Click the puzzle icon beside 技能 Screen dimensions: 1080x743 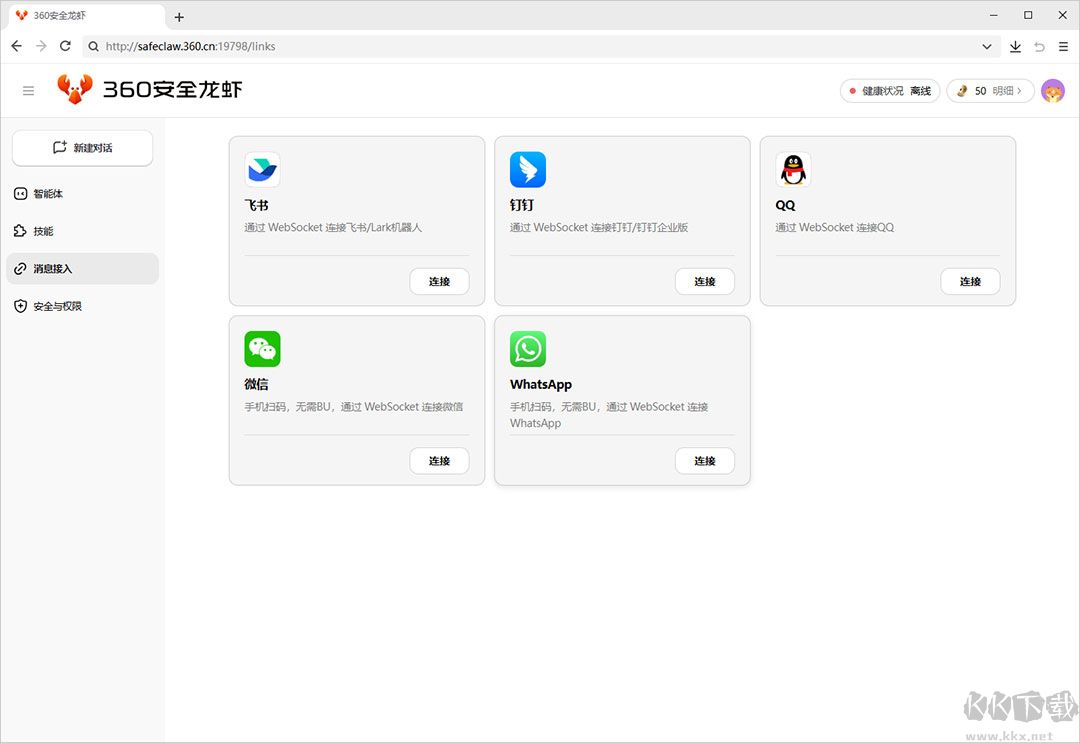[20, 231]
